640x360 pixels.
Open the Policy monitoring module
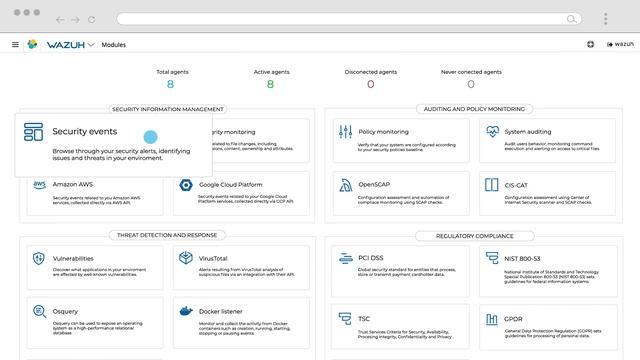(x=401, y=140)
